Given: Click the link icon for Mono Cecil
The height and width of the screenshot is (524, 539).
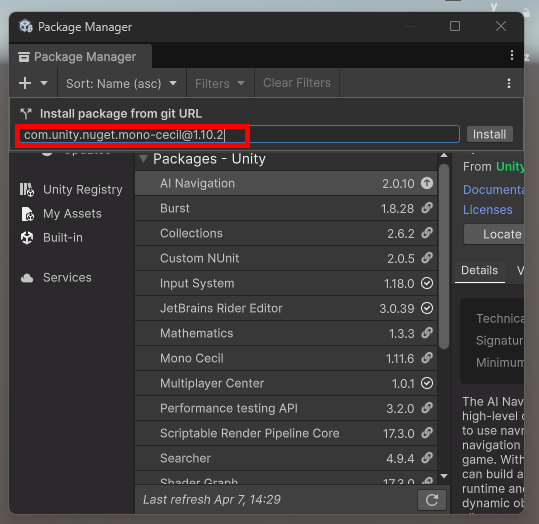Looking at the screenshot, I should point(427,358).
